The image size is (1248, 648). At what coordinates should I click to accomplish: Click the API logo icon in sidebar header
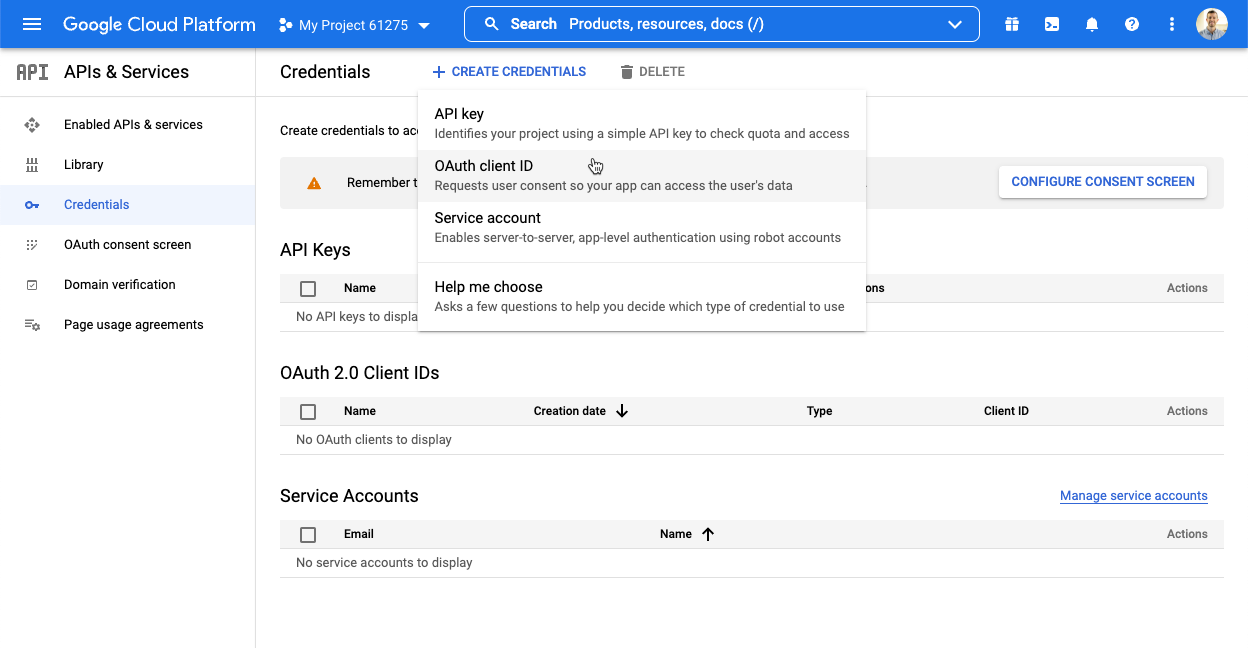pos(32,72)
